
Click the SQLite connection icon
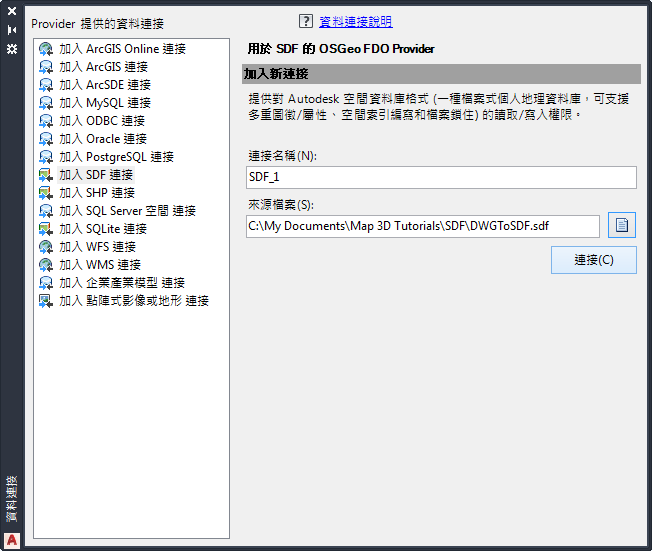46,229
